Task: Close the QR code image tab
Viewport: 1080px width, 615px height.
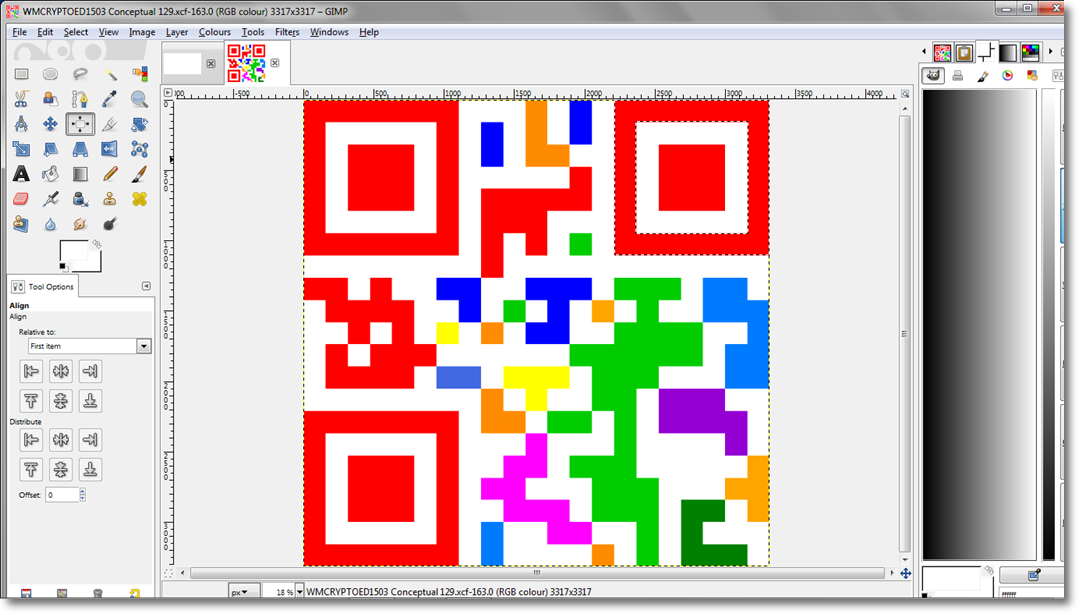Action: (275, 63)
